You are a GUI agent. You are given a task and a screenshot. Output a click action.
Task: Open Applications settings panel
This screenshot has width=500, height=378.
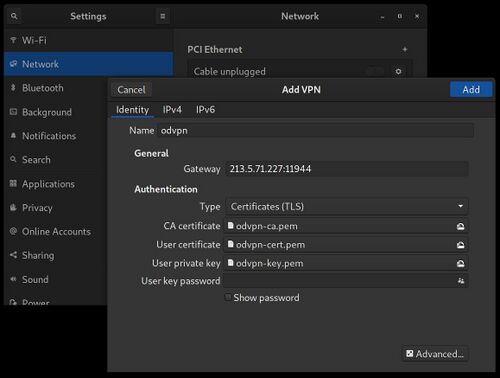click(56, 184)
